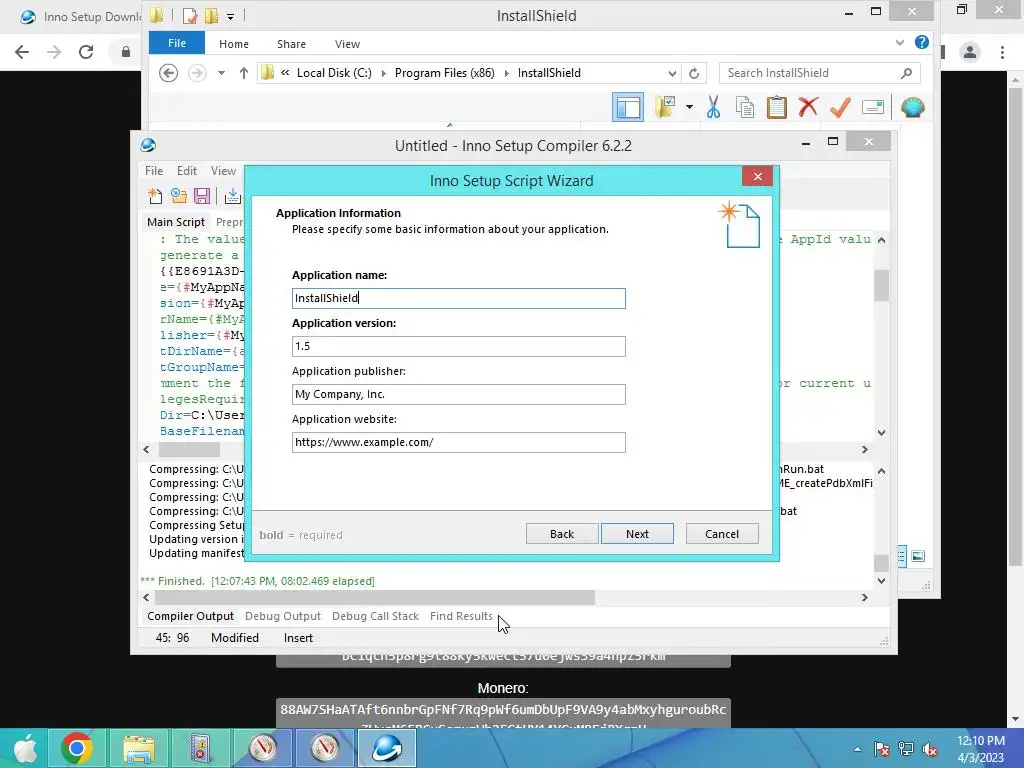
Task: Click the Application version field
Action: [458, 346]
